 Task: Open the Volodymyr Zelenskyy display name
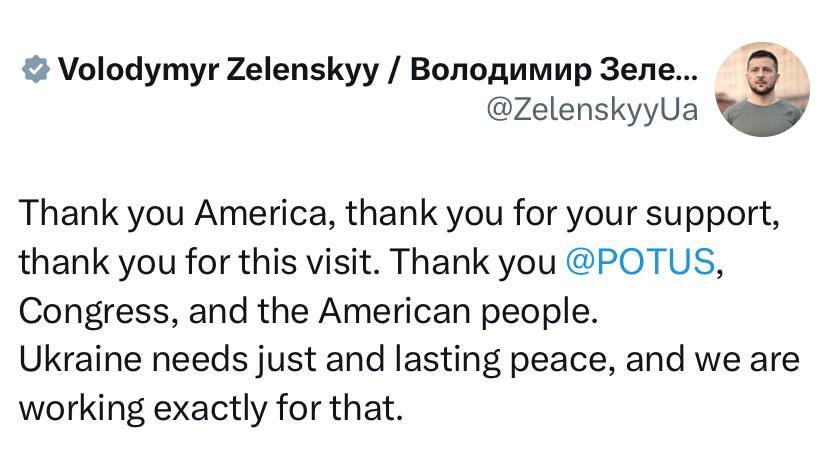[218, 70]
